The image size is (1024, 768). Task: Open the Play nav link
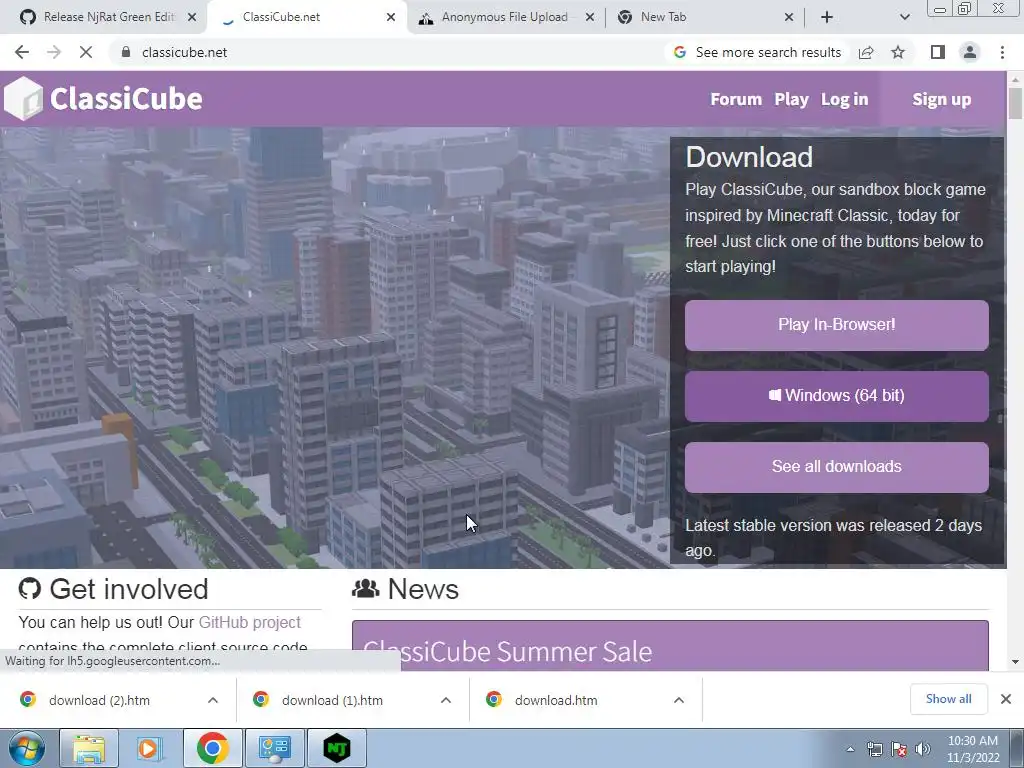[792, 99]
